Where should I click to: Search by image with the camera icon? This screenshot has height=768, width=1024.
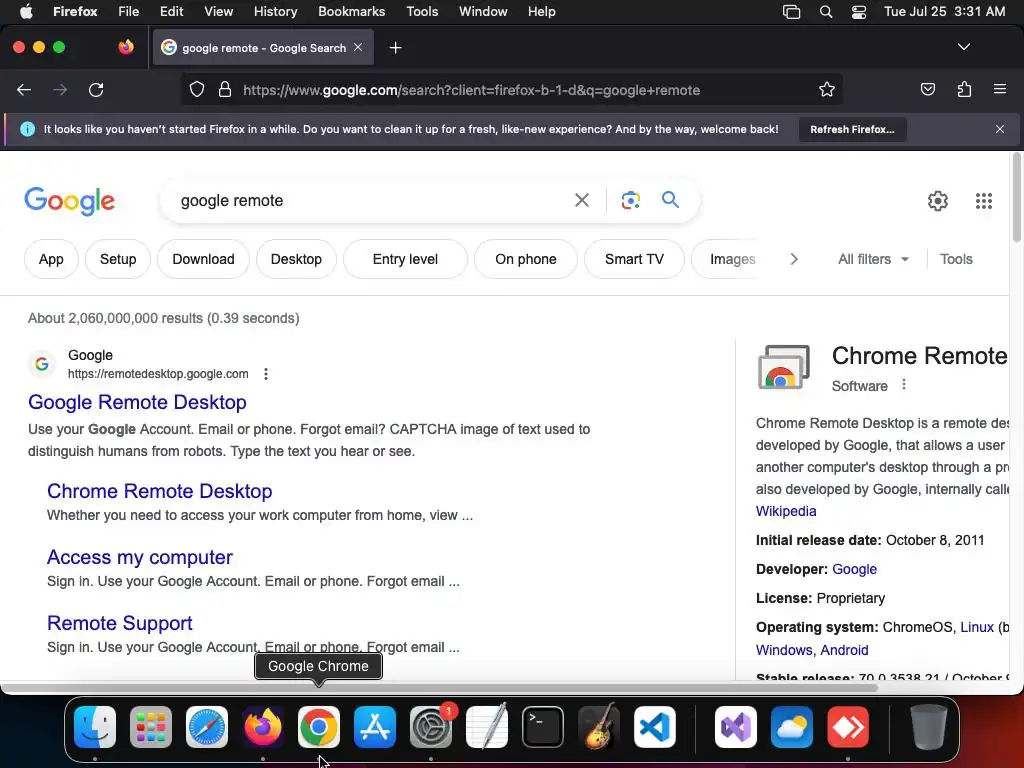[630, 200]
